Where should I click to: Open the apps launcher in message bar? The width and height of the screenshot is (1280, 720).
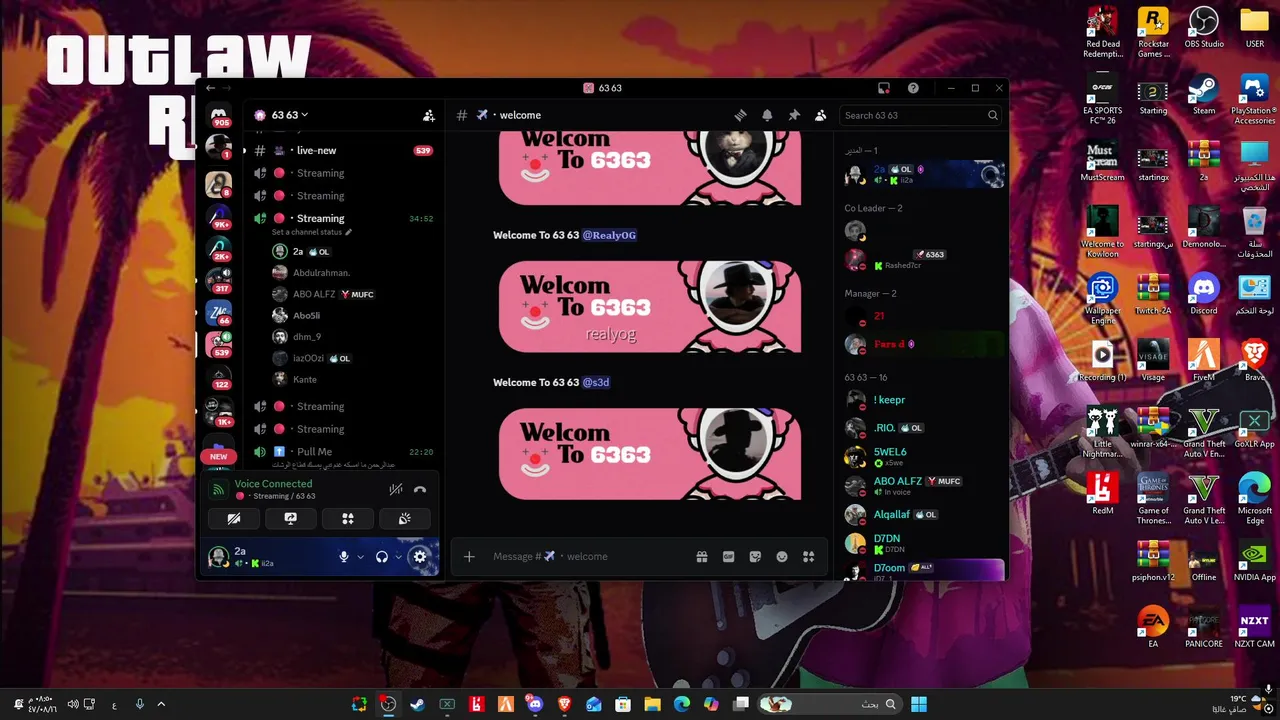pos(809,557)
